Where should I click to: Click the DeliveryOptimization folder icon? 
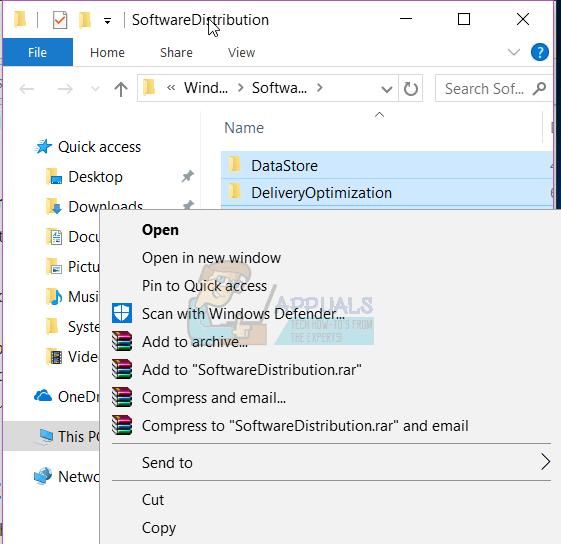point(235,191)
